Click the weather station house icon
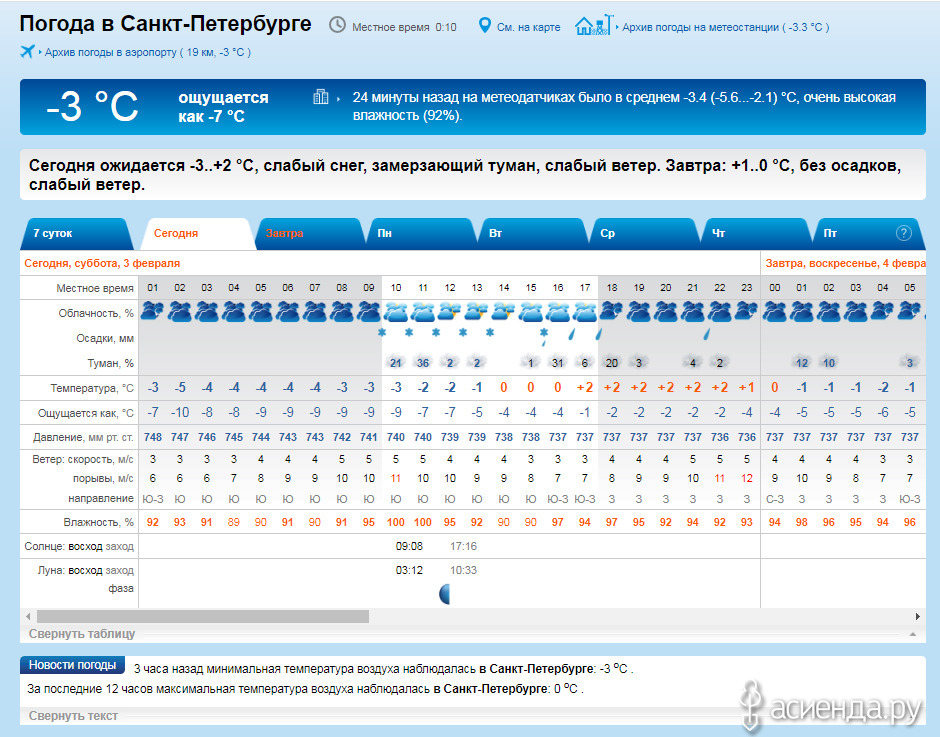The width and height of the screenshot is (940, 737). click(594, 25)
